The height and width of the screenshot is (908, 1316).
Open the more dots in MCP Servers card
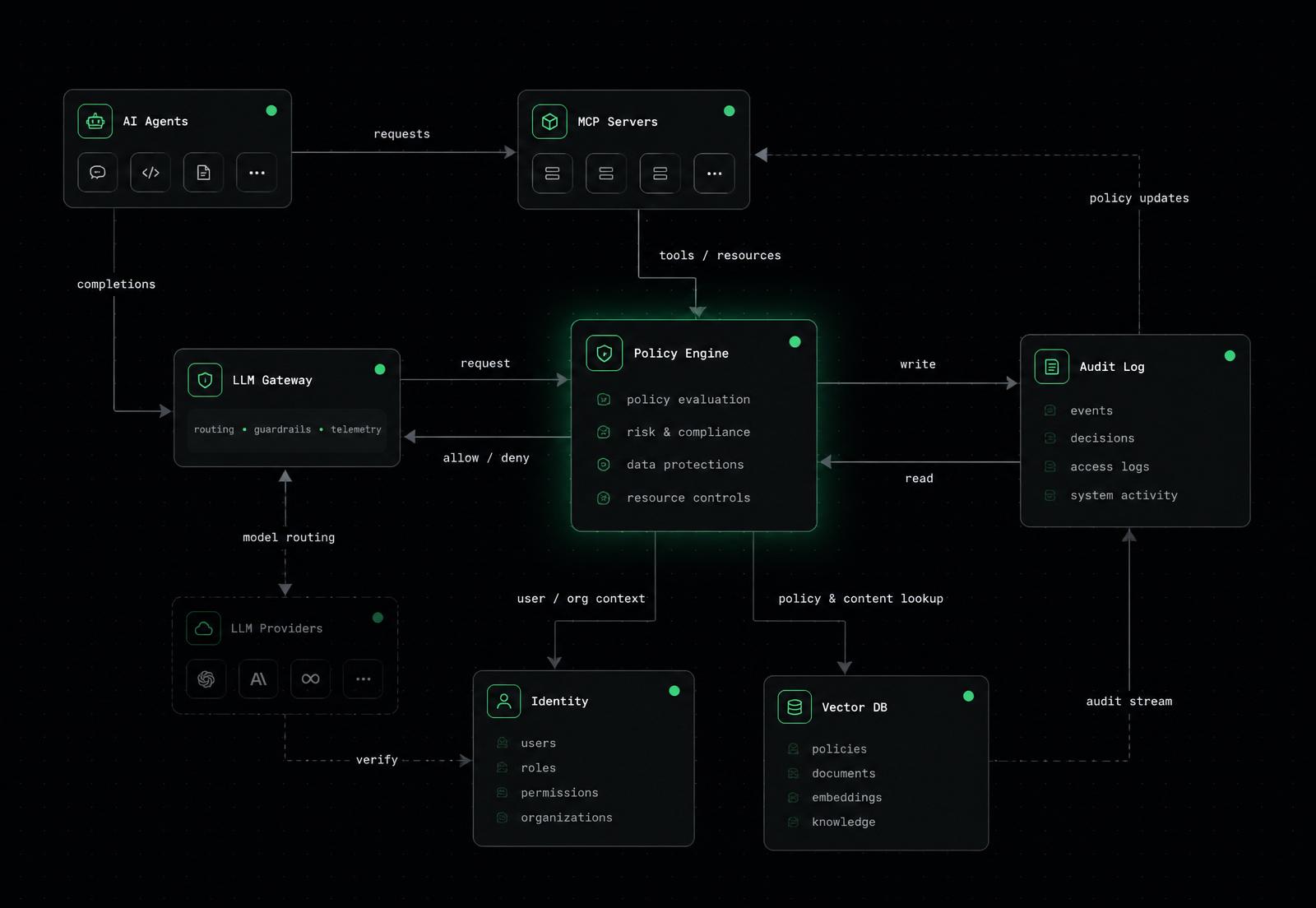(714, 174)
